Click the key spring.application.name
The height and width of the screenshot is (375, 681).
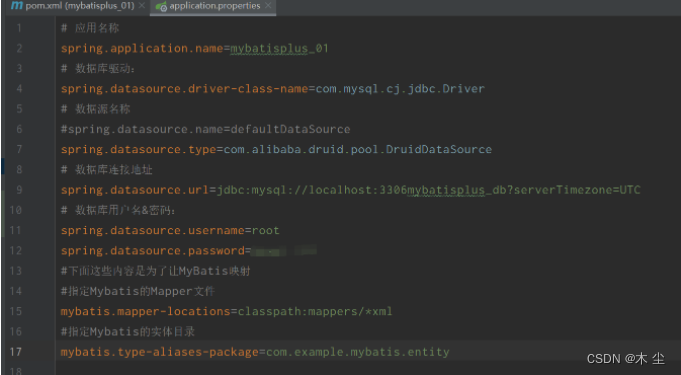click(x=142, y=48)
